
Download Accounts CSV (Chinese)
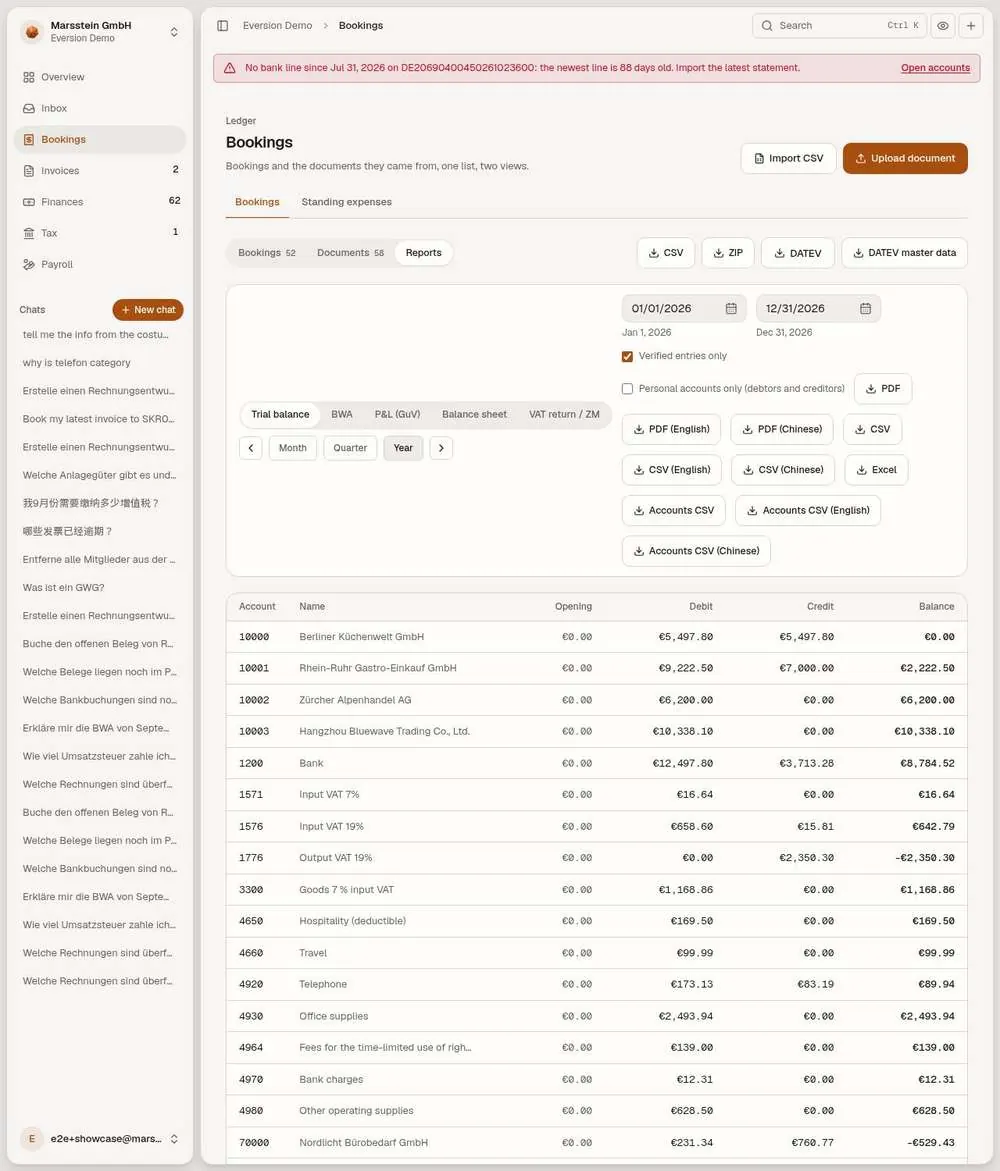696,551
